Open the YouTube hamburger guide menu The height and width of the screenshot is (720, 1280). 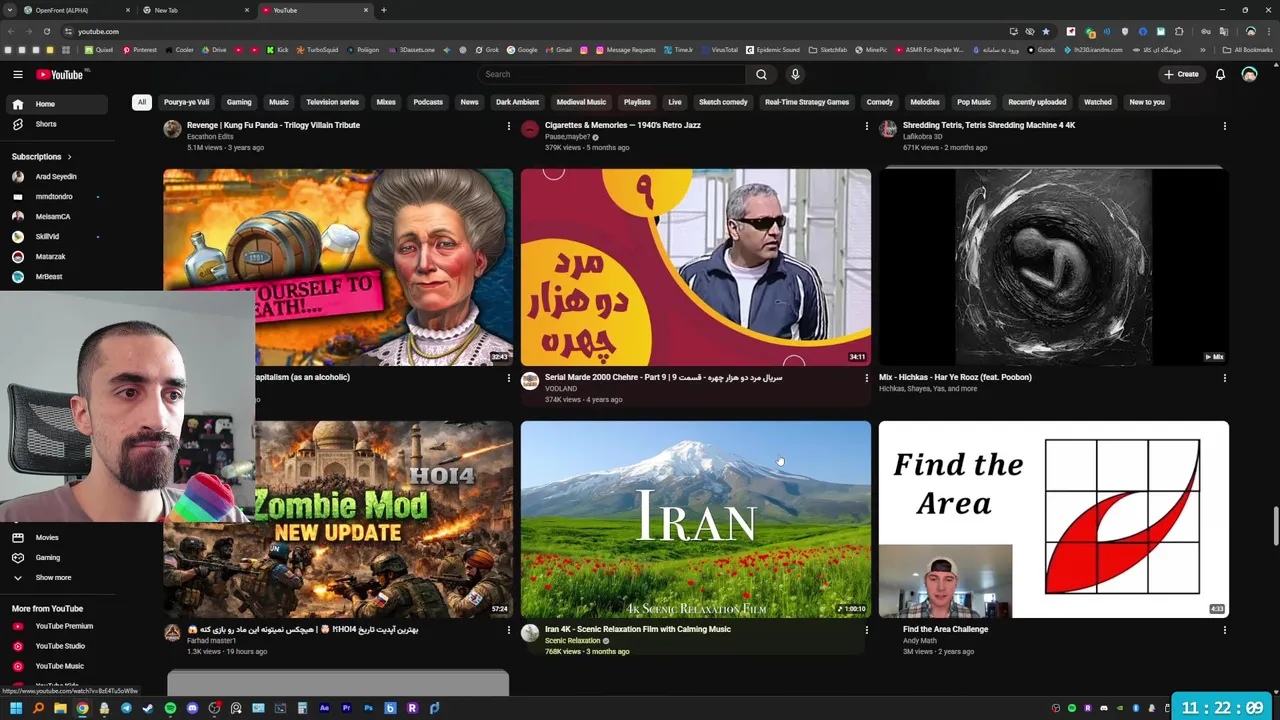tap(17, 74)
